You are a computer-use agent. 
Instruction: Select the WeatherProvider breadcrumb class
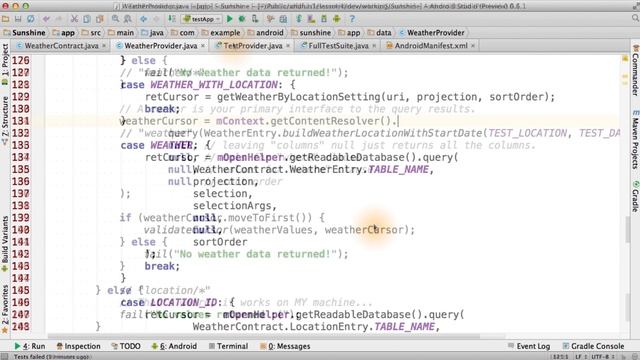click(x=432, y=33)
